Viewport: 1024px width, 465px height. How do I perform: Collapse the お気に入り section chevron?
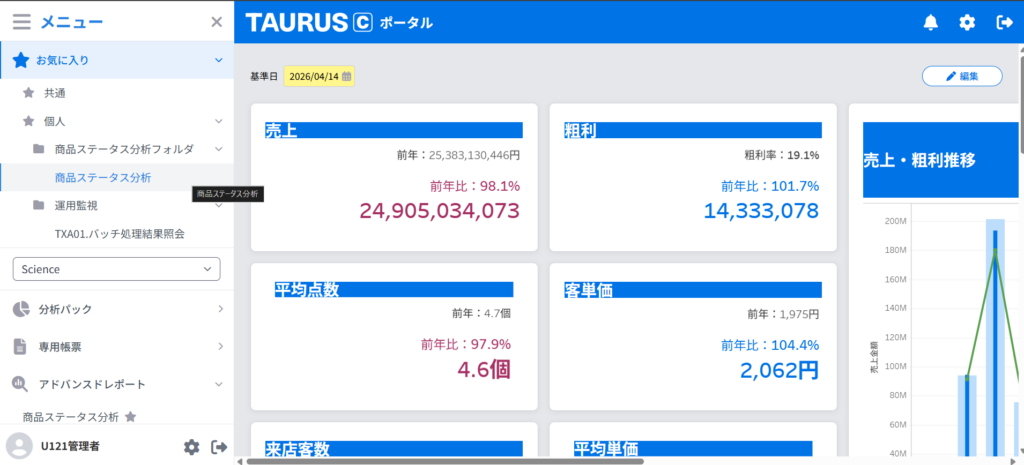pyautogui.click(x=219, y=60)
